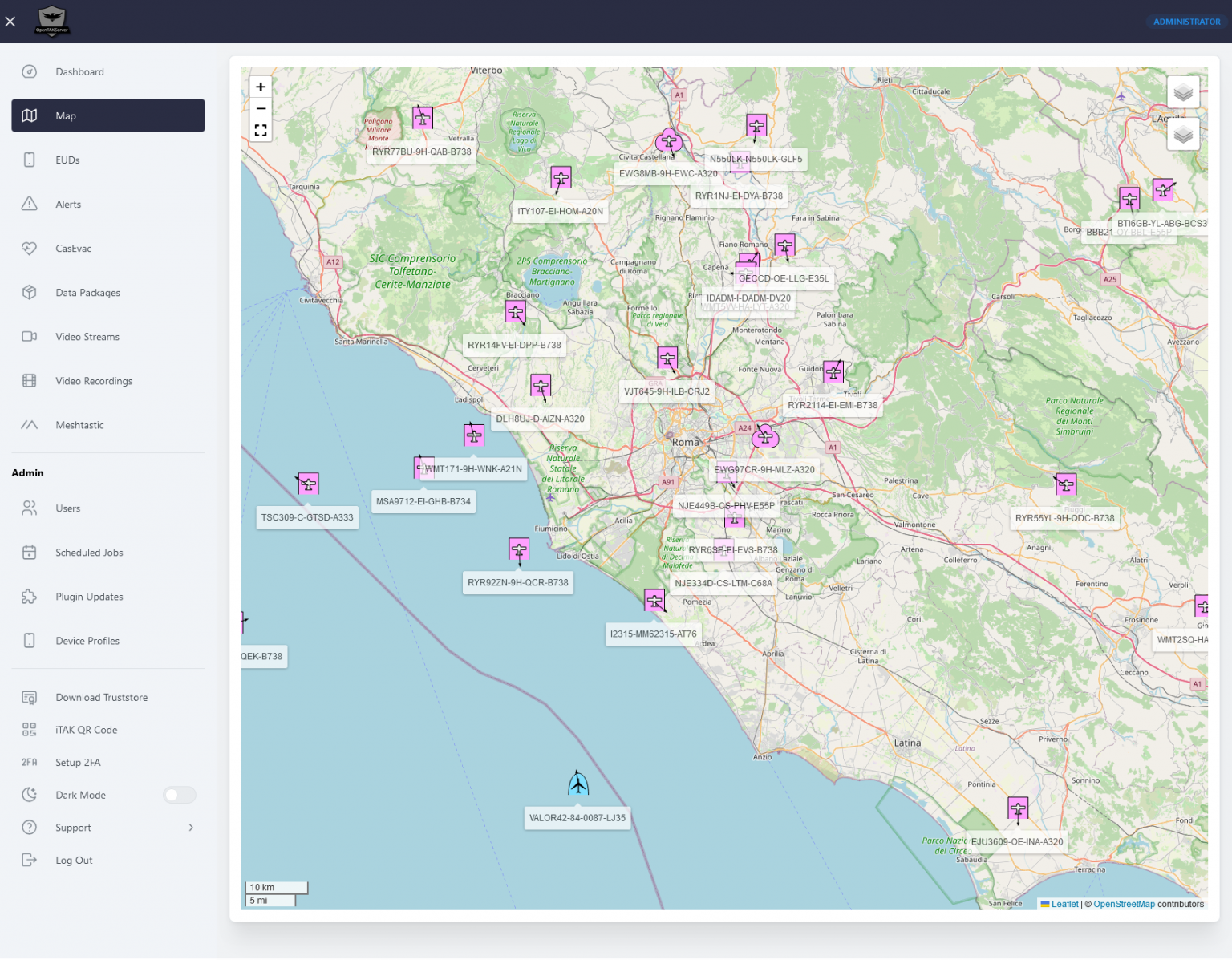Select the EUDs device icon
The image size is (1232, 960).
(29, 160)
